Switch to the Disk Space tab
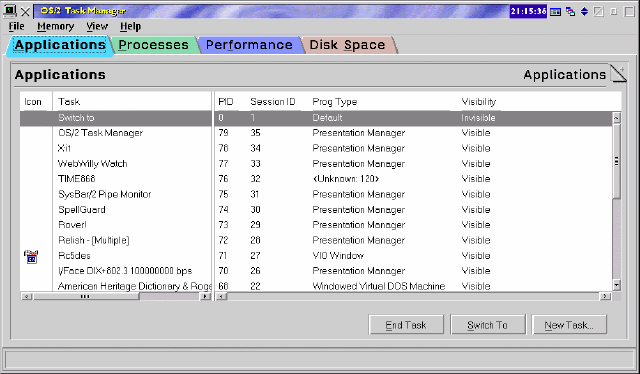 (347, 45)
